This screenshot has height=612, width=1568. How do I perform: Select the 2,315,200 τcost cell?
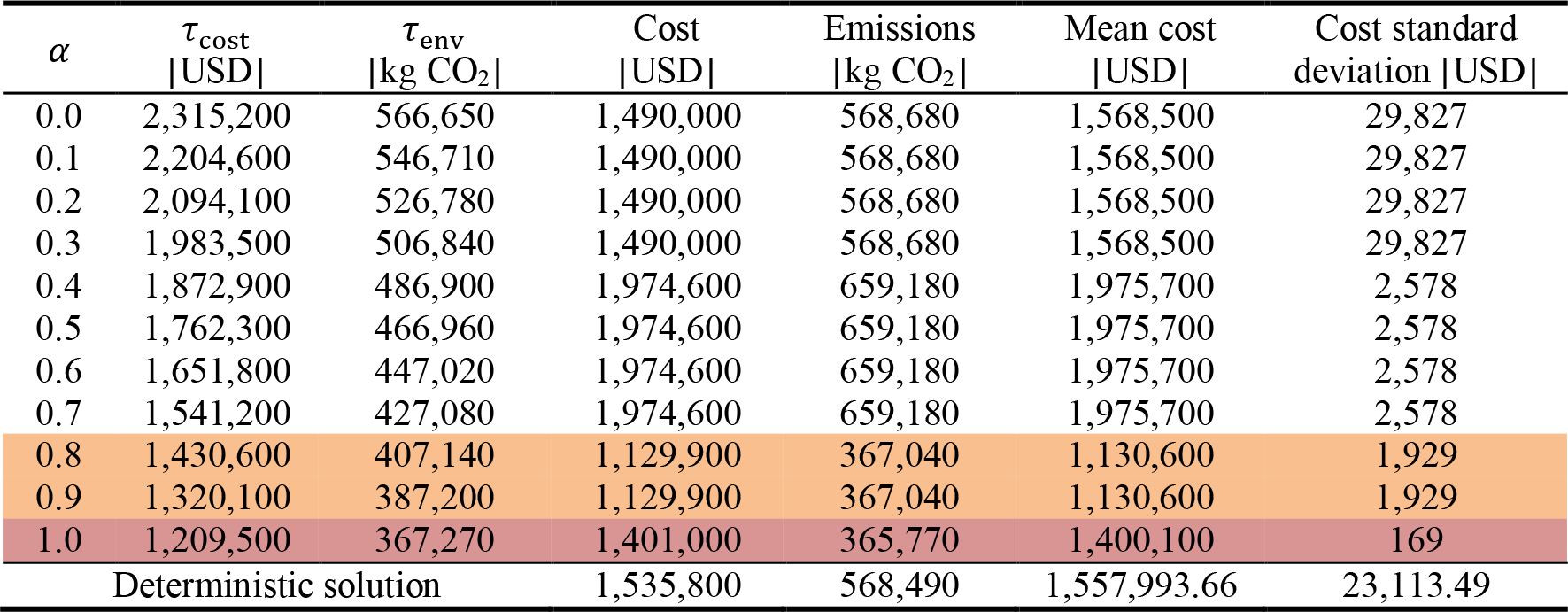click(217, 116)
